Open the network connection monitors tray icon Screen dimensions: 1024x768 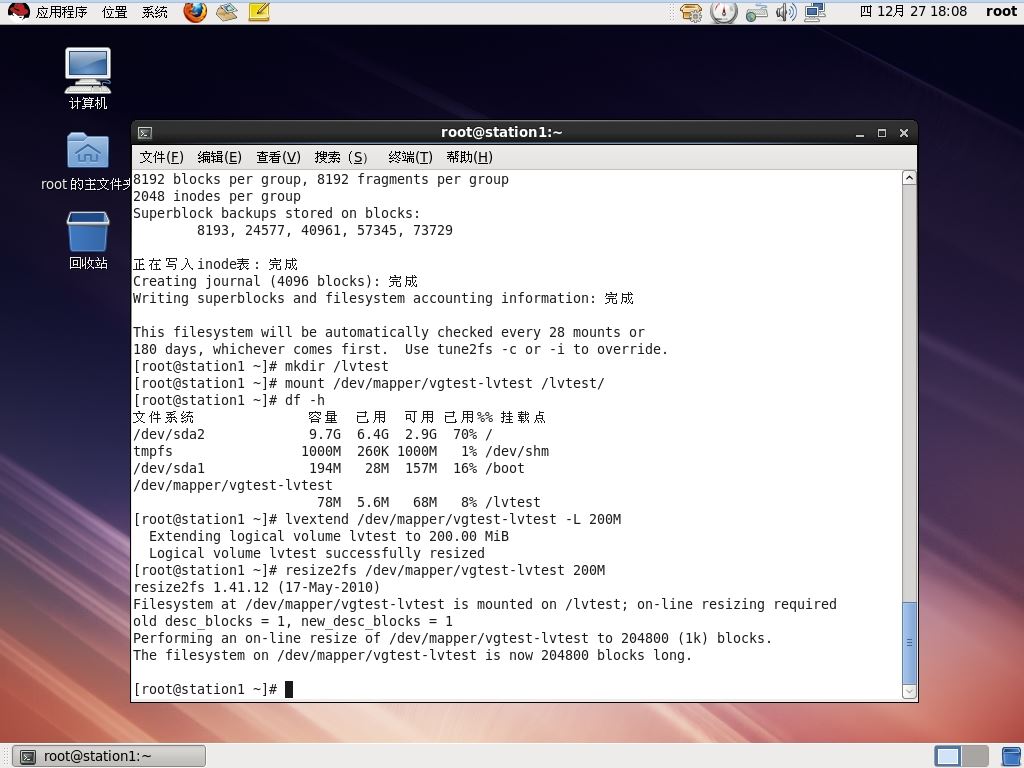tap(815, 12)
